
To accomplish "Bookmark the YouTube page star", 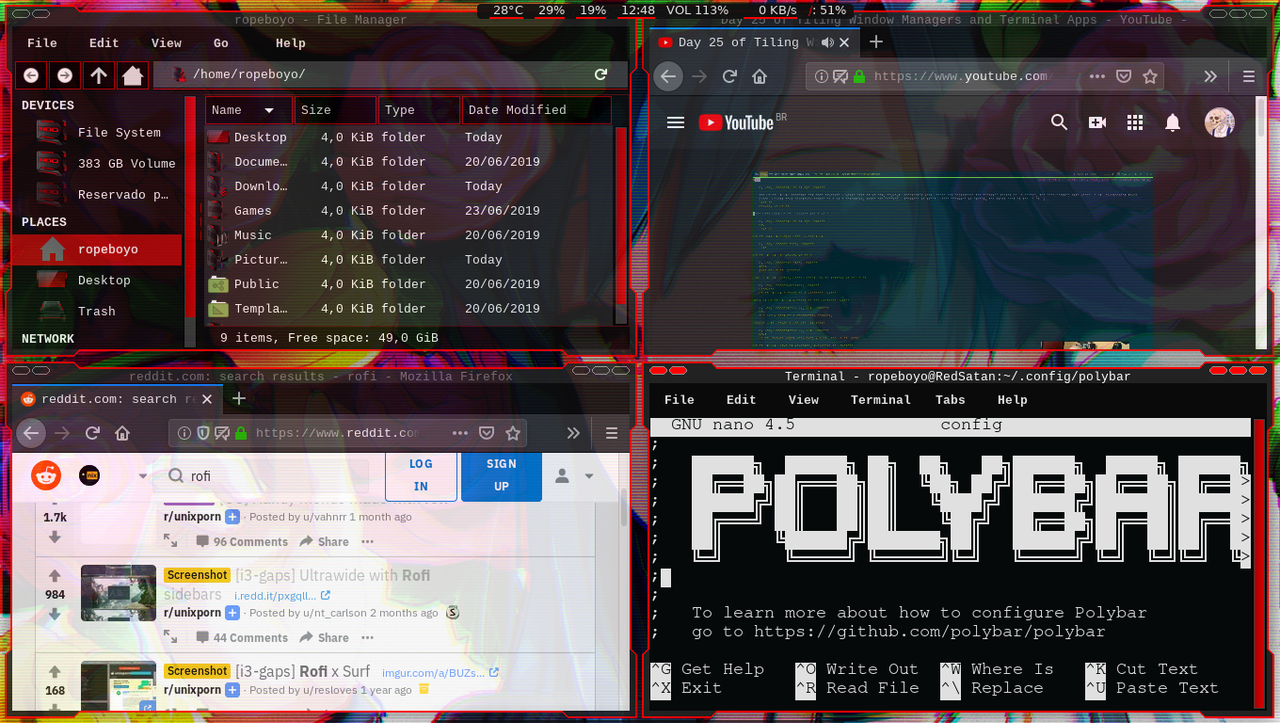I will tap(1151, 76).
